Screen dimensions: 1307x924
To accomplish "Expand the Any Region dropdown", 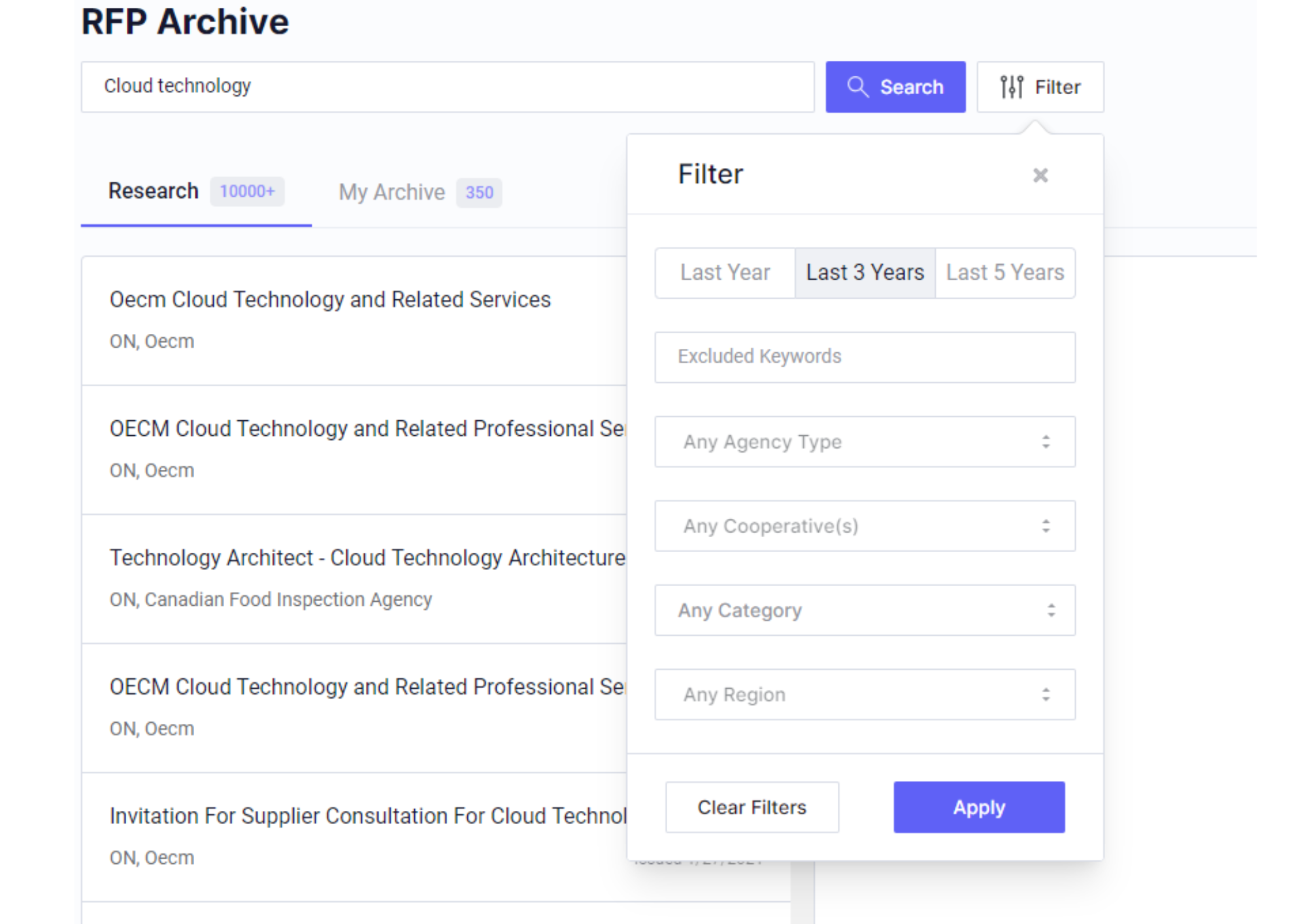I will [865, 695].
